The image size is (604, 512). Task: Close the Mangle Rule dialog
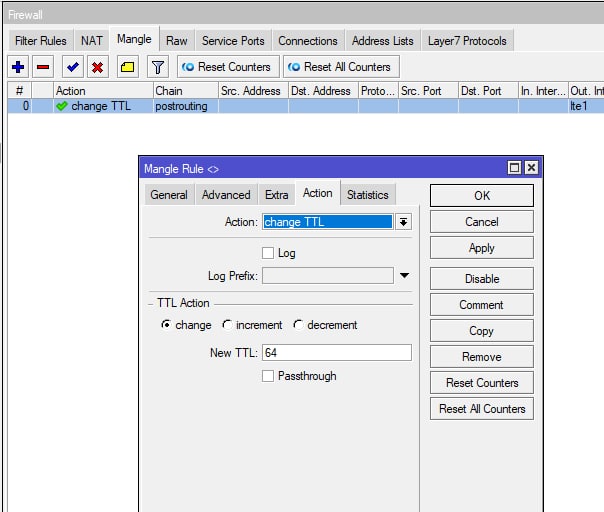pyautogui.click(x=531, y=168)
